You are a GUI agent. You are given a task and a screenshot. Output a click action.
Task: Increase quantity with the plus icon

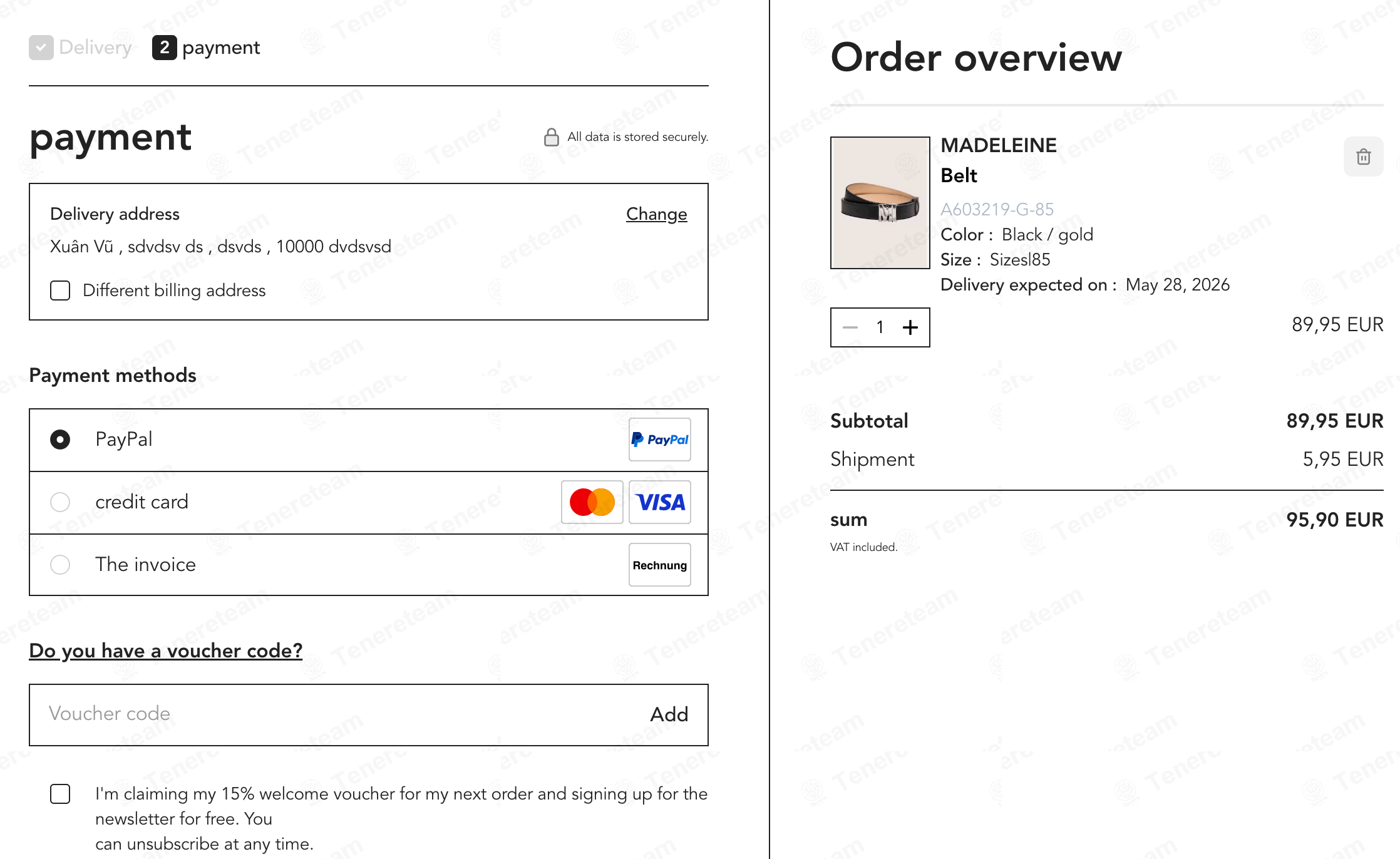(x=910, y=327)
